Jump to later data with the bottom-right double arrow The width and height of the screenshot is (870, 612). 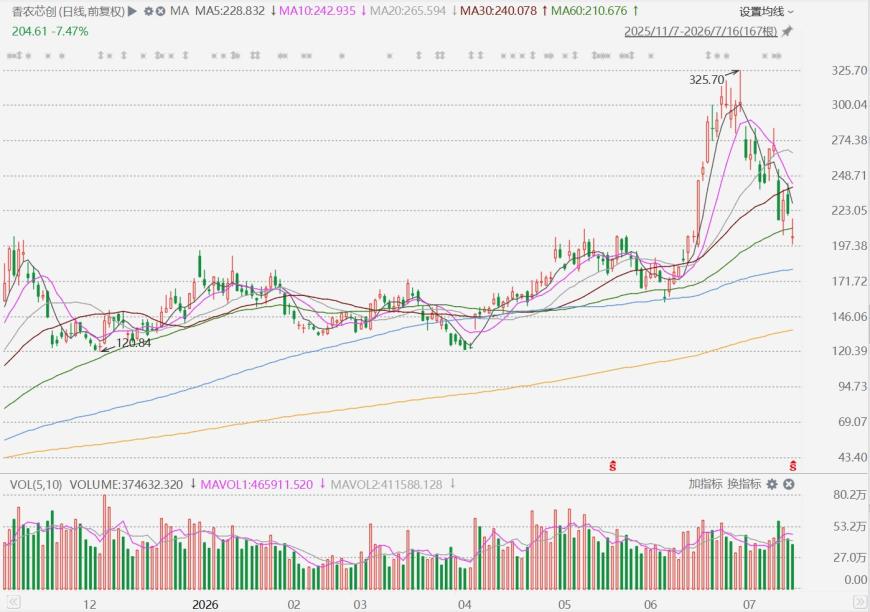point(860,603)
